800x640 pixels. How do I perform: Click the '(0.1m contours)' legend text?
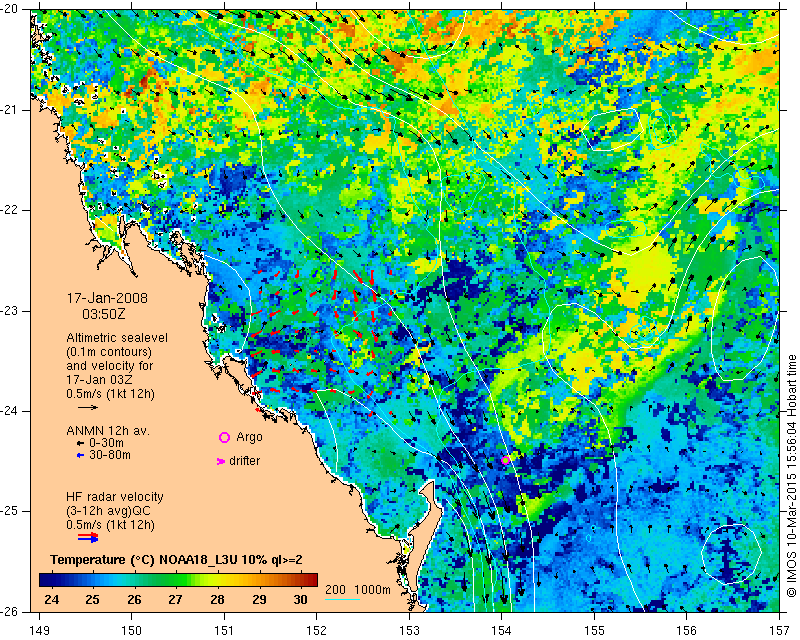109,352
